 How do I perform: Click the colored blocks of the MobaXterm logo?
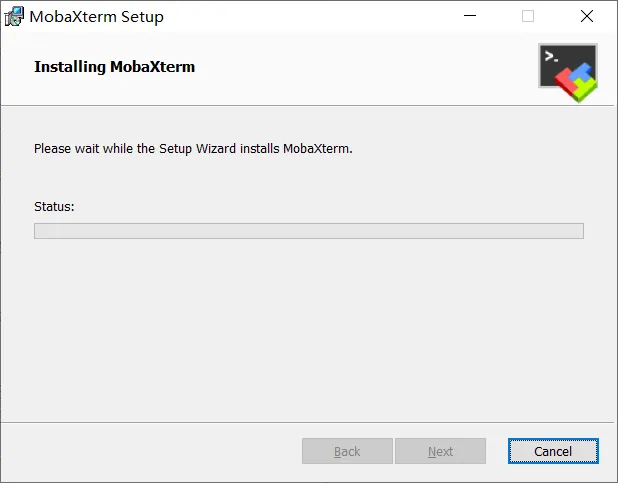pyautogui.click(x=576, y=82)
